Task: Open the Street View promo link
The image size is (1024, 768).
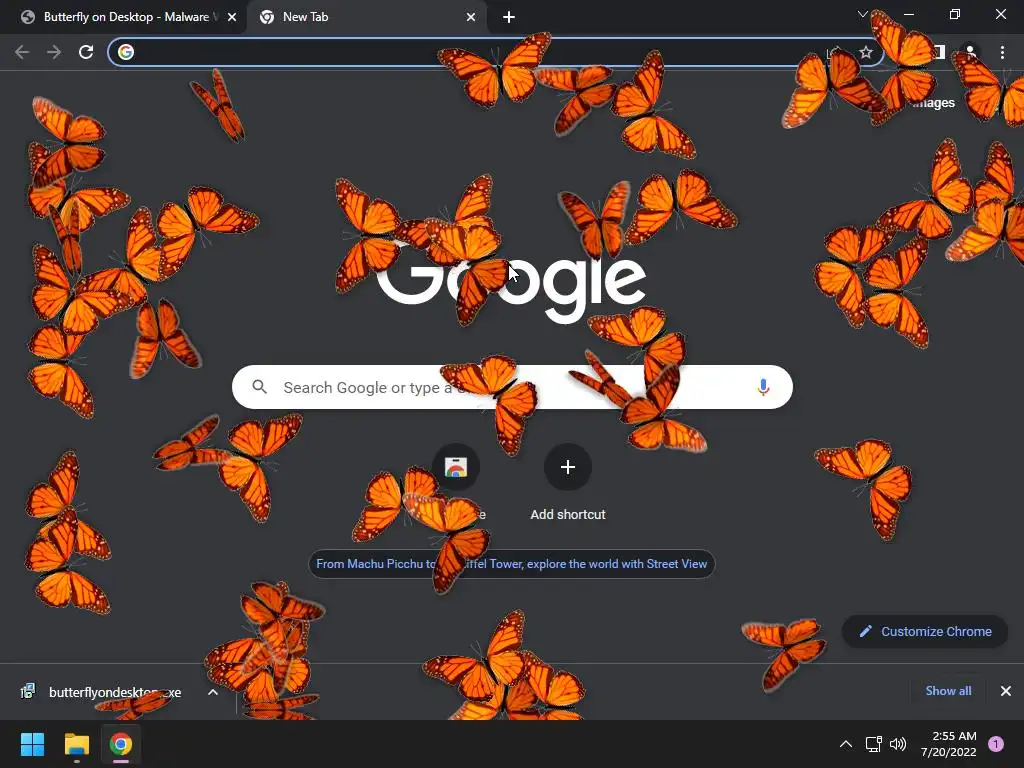Action: click(511, 564)
